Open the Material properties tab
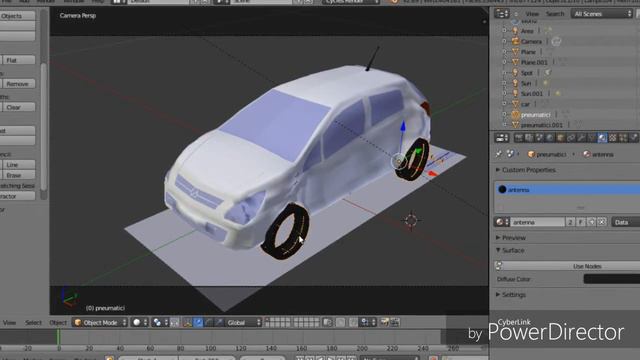The image size is (640, 360). tap(602, 138)
